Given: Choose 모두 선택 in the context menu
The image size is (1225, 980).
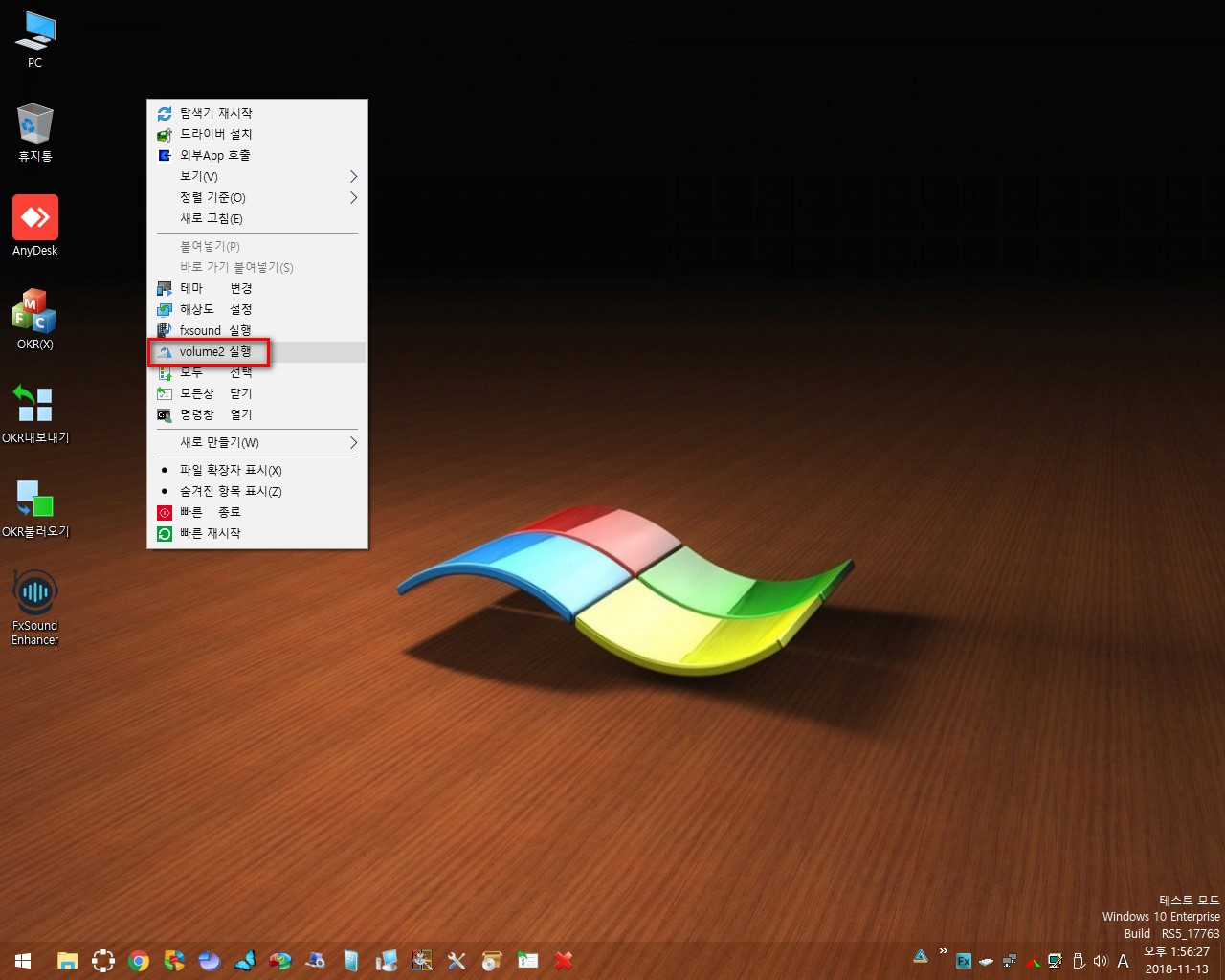Looking at the screenshot, I should [257, 372].
